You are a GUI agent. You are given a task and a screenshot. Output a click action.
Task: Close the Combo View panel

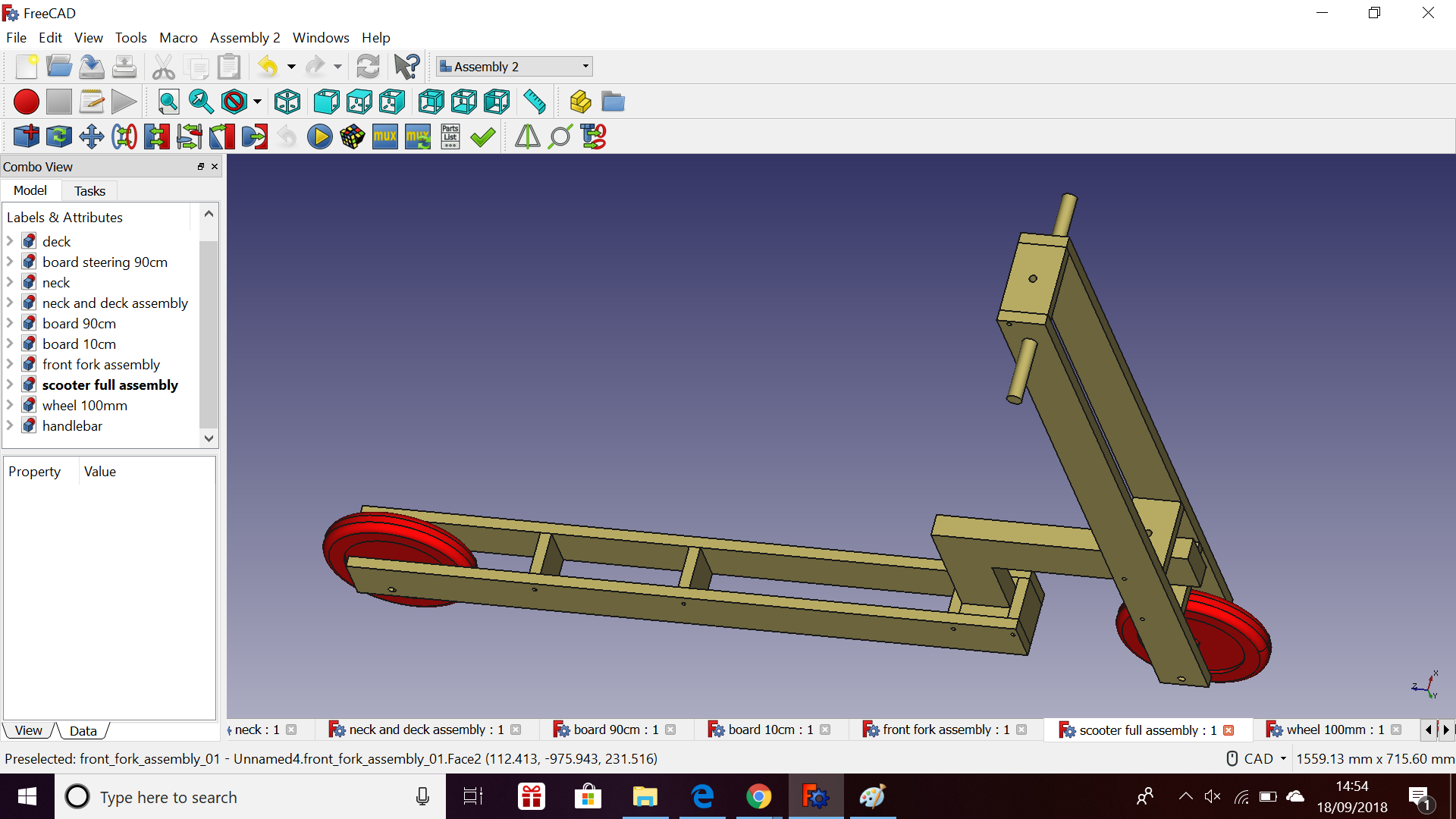coord(215,167)
